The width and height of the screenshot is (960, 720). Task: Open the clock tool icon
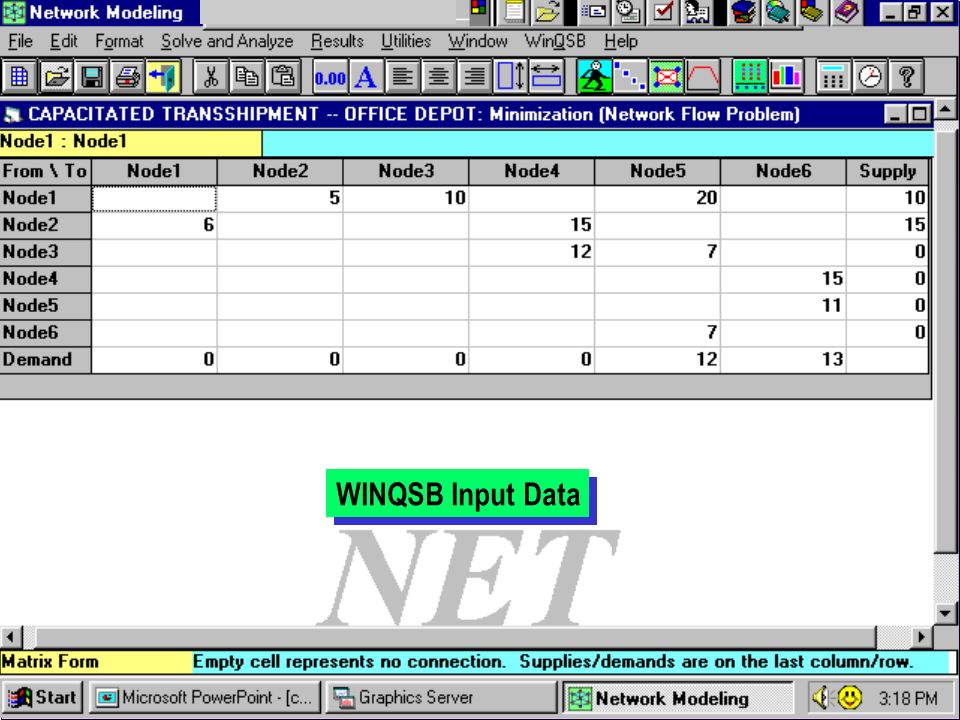pyautogui.click(x=870, y=77)
